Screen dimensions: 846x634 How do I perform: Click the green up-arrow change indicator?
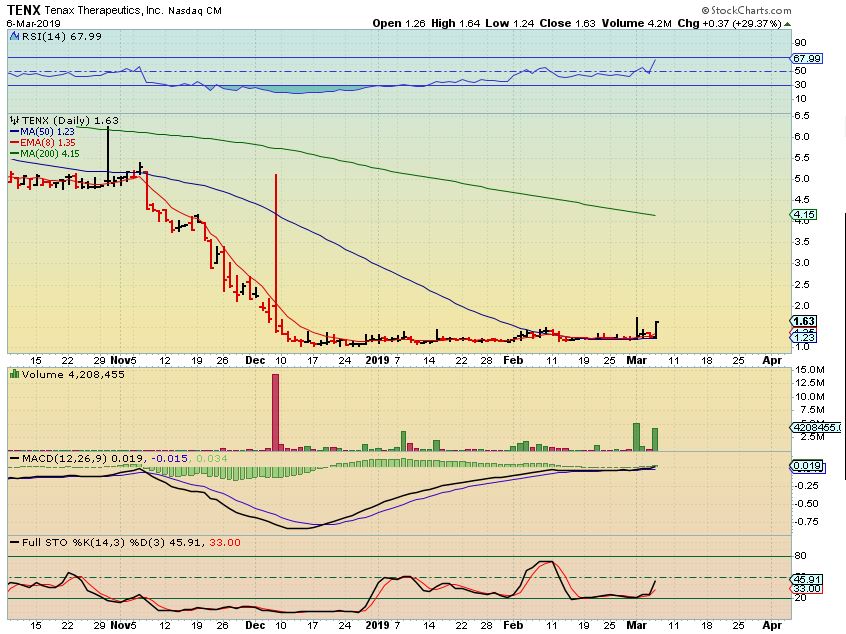click(788, 24)
